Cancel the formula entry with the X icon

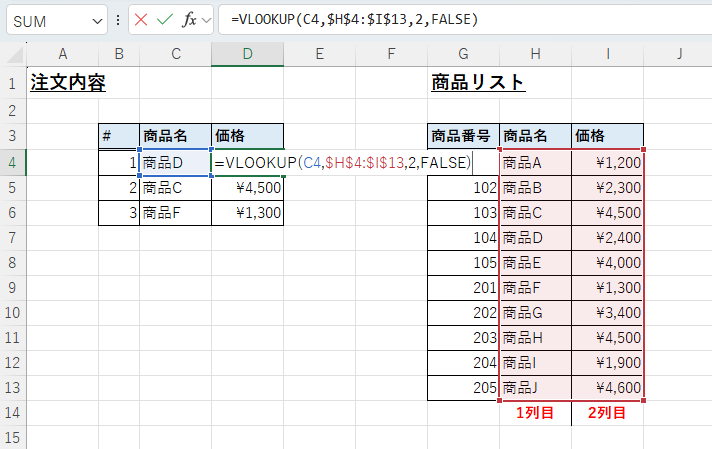142,20
